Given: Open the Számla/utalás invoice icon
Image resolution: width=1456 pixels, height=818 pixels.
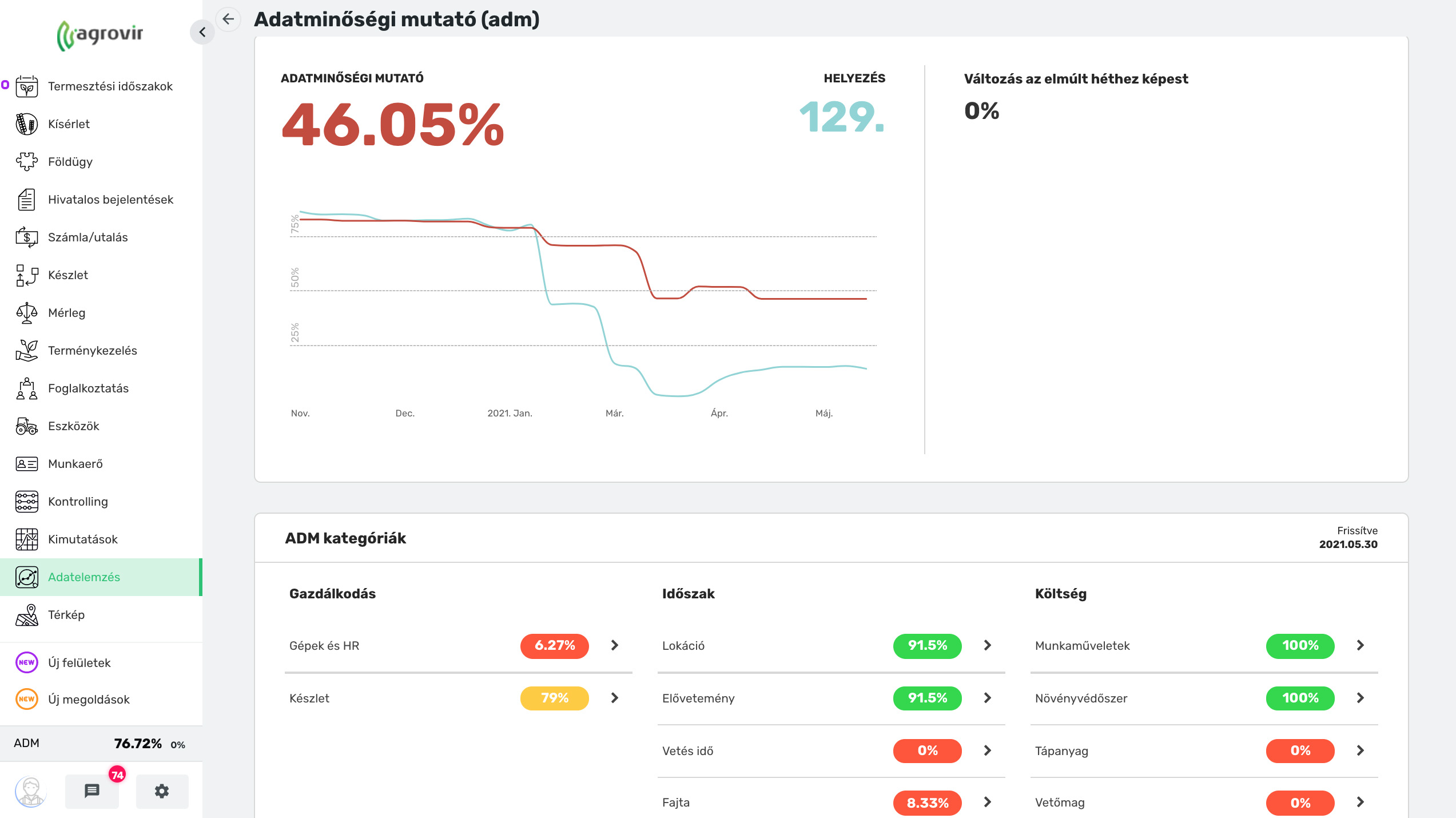Looking at the screenshot, I should [x=26, y=237].
